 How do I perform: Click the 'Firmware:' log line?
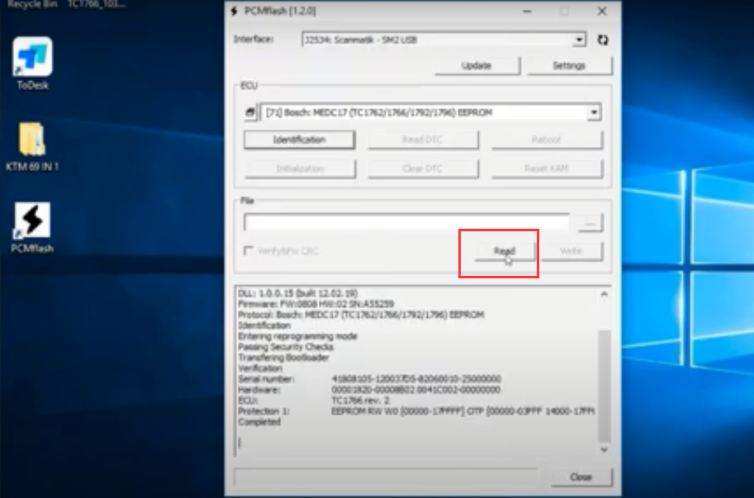point(316,304)
